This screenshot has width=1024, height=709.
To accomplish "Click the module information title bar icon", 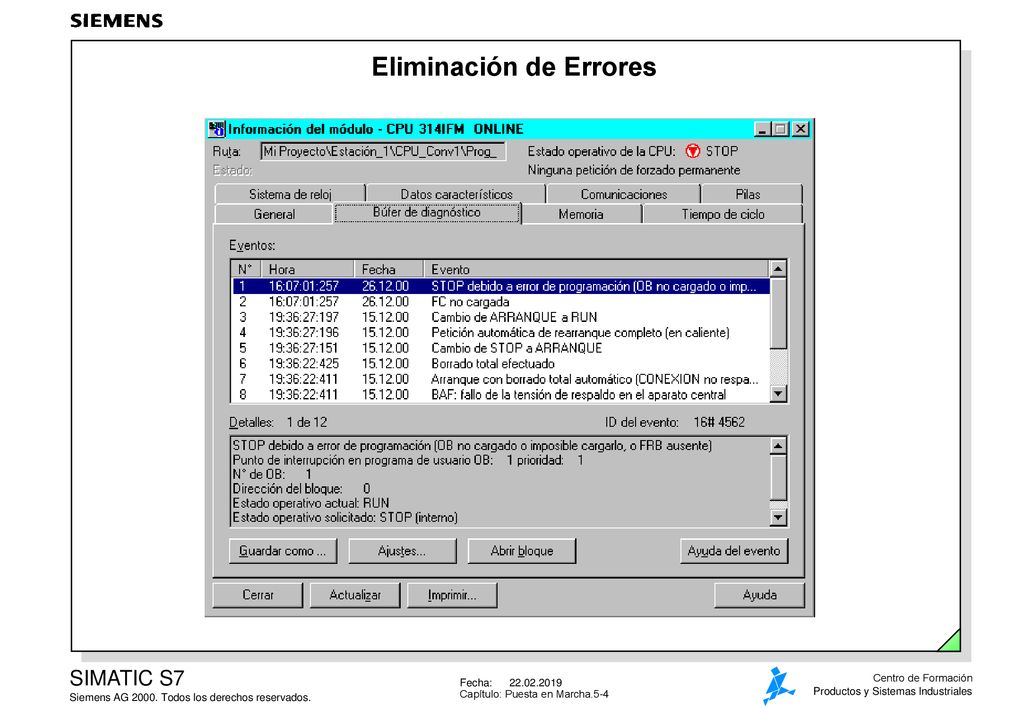I will [x=217, y=129].
